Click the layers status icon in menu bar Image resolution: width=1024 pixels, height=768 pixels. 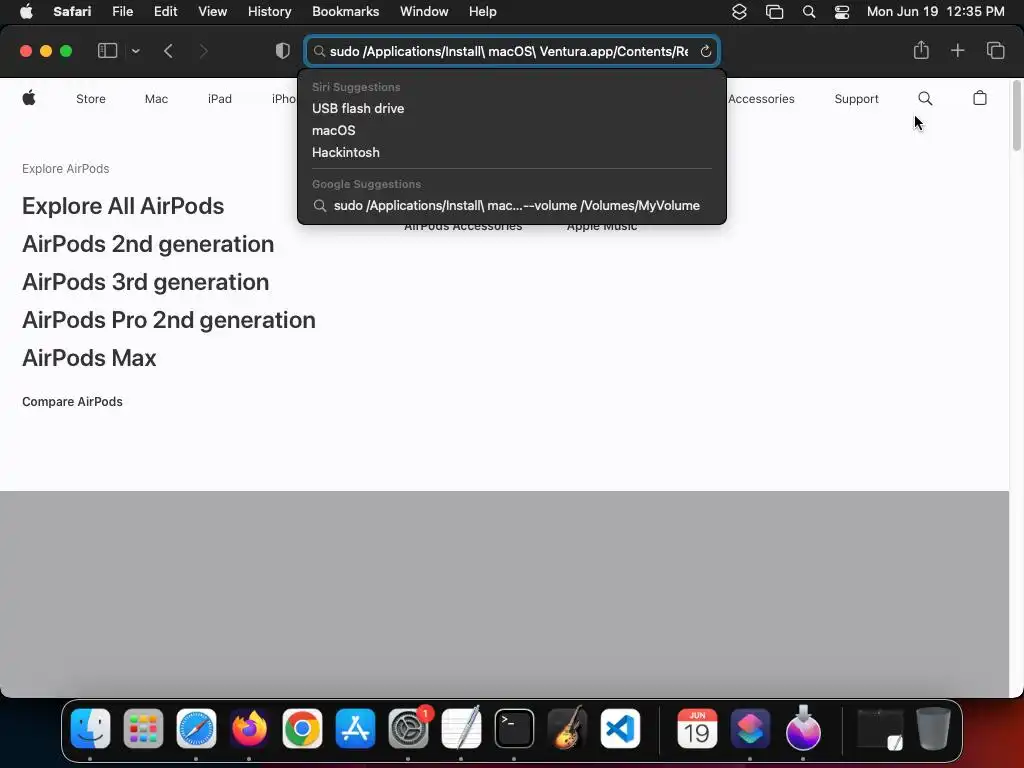pyautogui.click(x=739, y=12)
